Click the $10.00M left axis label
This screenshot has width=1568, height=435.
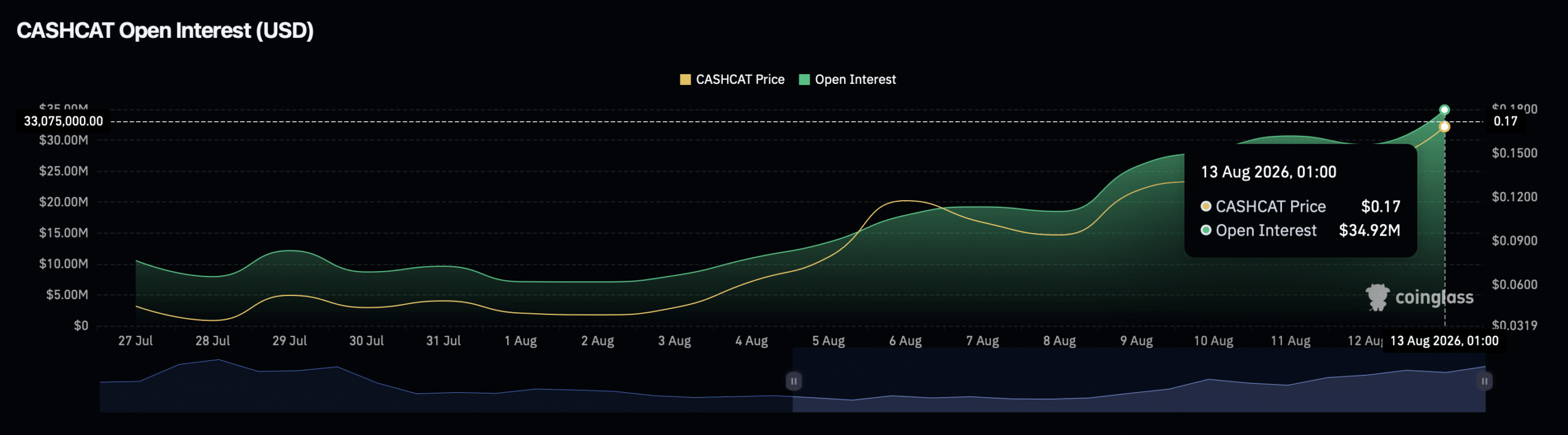tap(64, 264)
